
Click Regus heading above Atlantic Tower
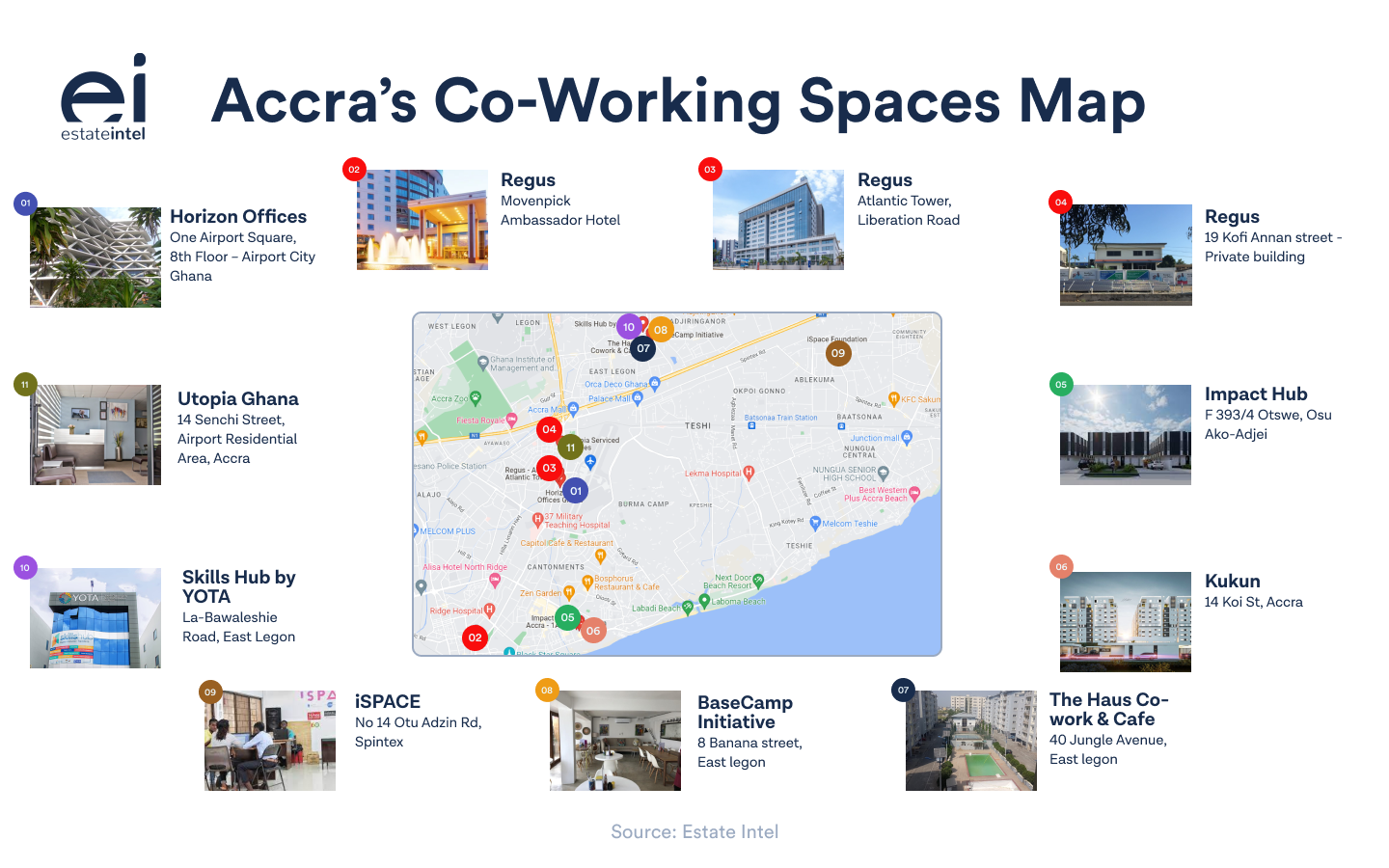(x=885, y=180)
